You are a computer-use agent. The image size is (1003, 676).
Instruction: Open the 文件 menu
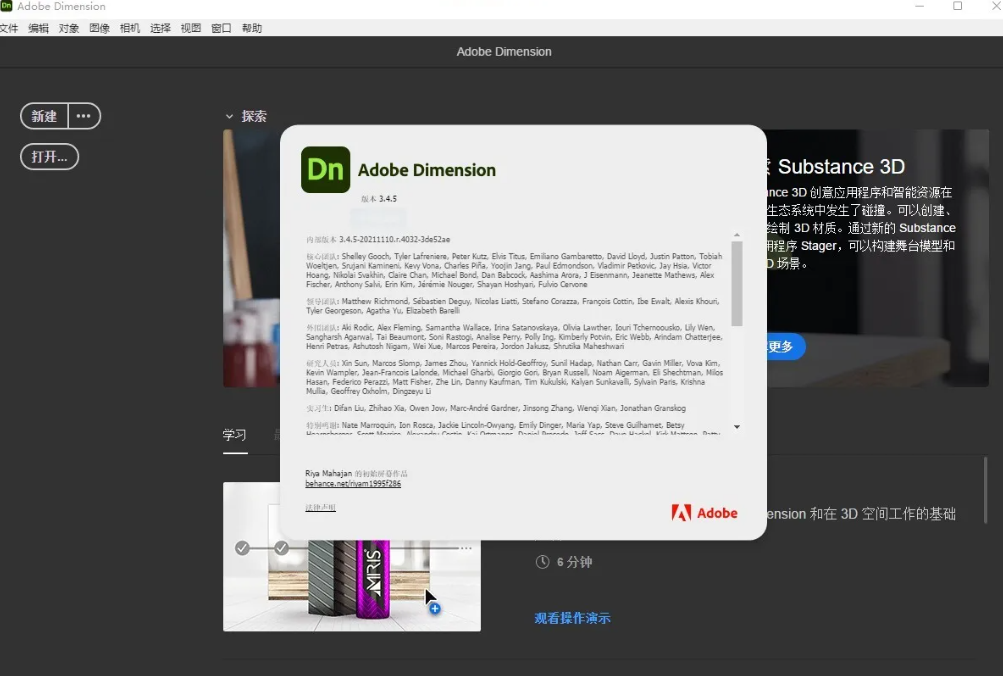coord(9,28)
